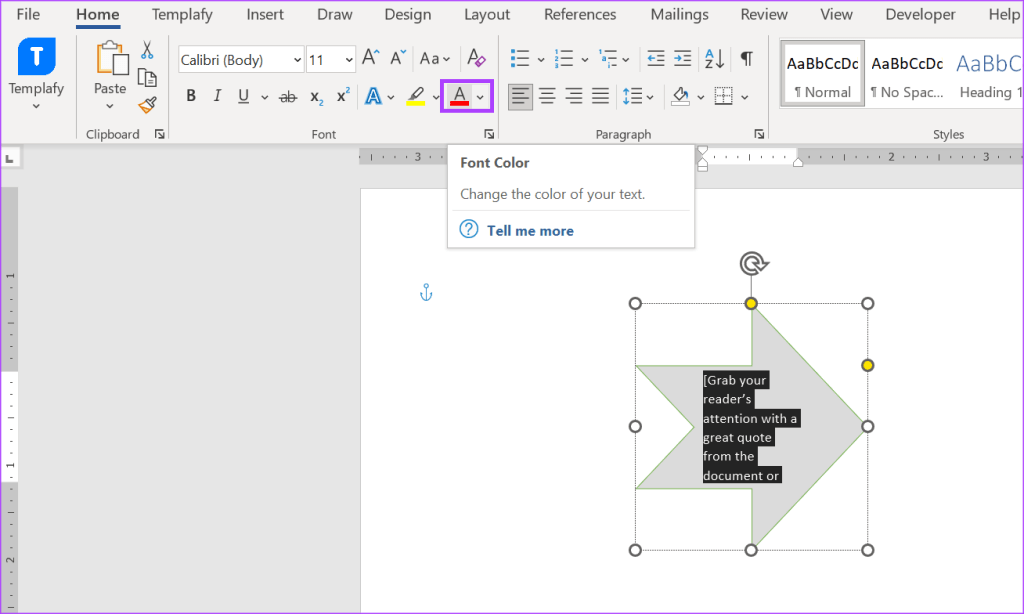Click the Subscript icon
This screenshot has height=614, width=1024.
click(316, 96)
